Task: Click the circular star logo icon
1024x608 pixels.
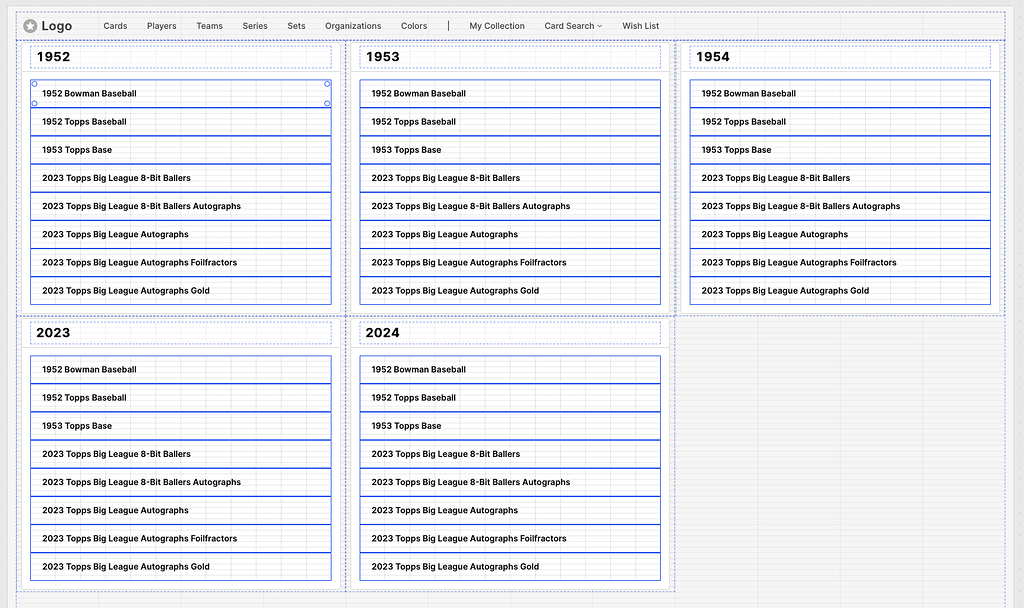Action: pos(31,25)
